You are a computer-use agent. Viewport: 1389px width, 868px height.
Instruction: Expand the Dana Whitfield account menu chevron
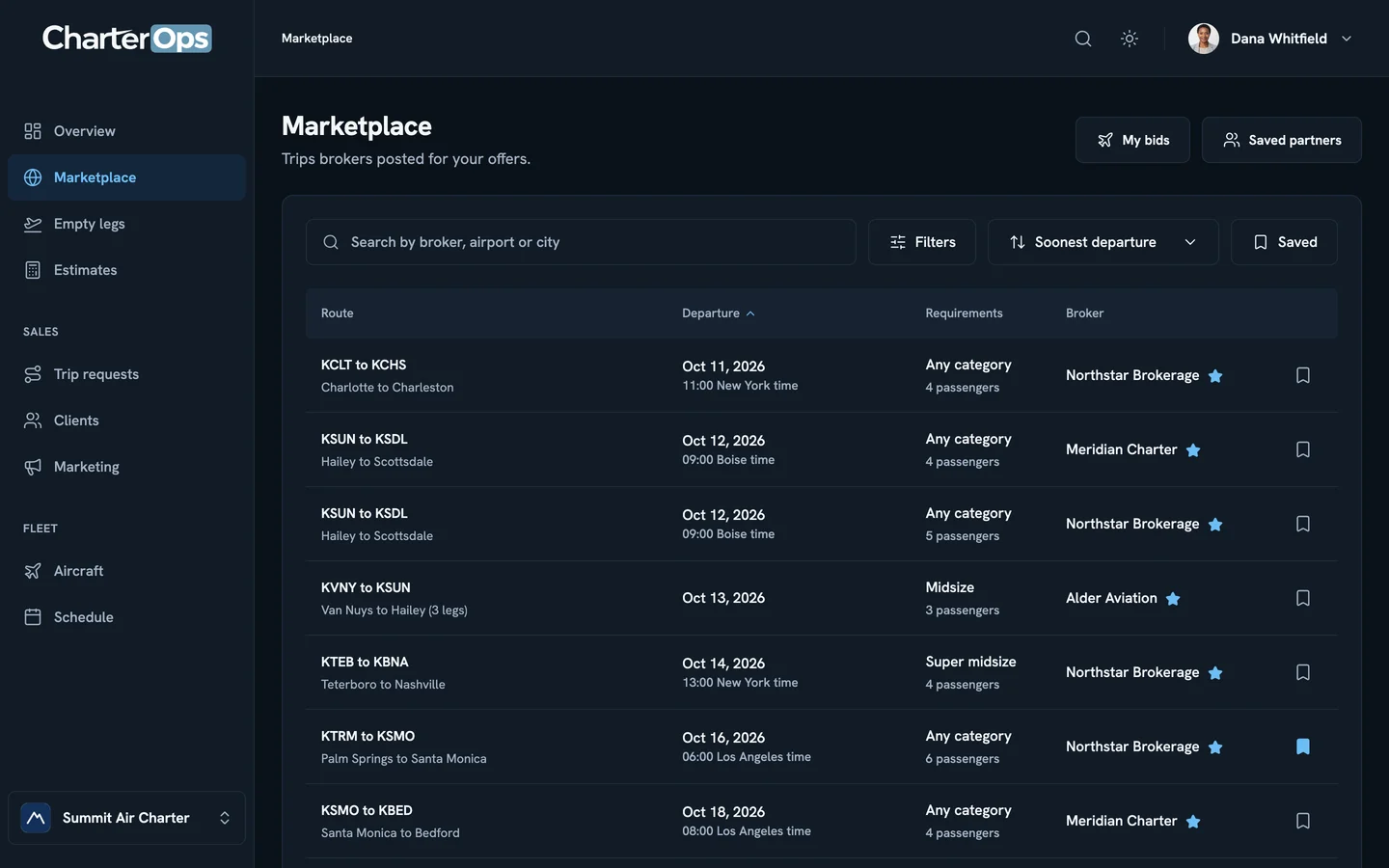pyautogui.click(x=1347, y=39)
